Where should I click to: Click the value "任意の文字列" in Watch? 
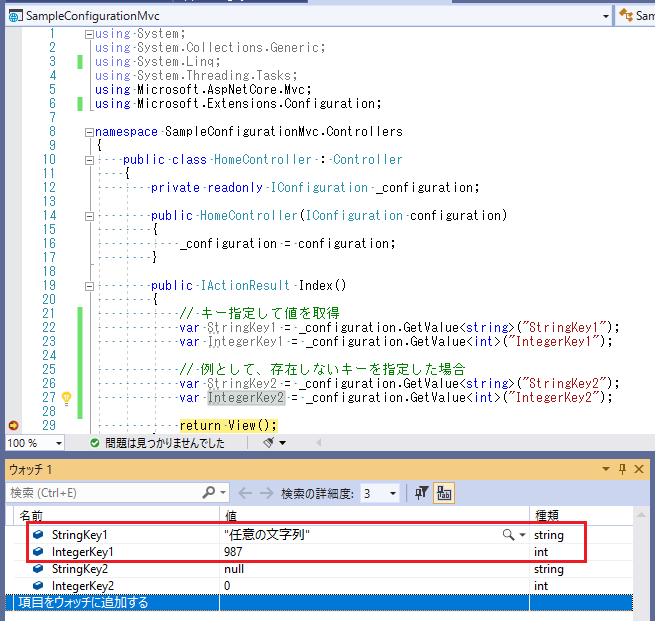[x=267, y=535]
